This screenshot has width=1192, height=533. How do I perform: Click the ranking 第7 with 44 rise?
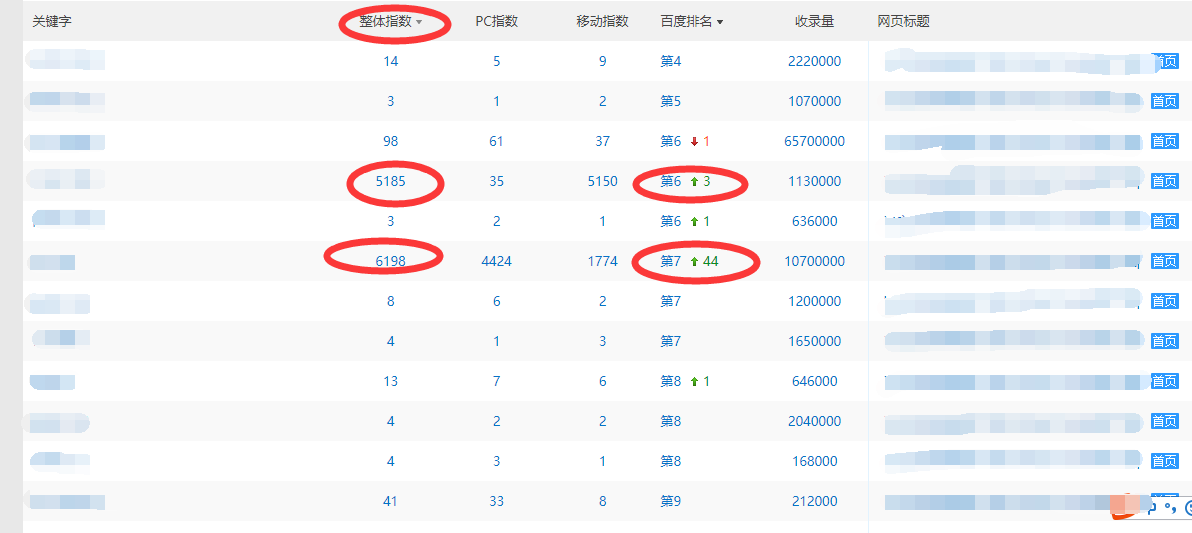(670, 262)
